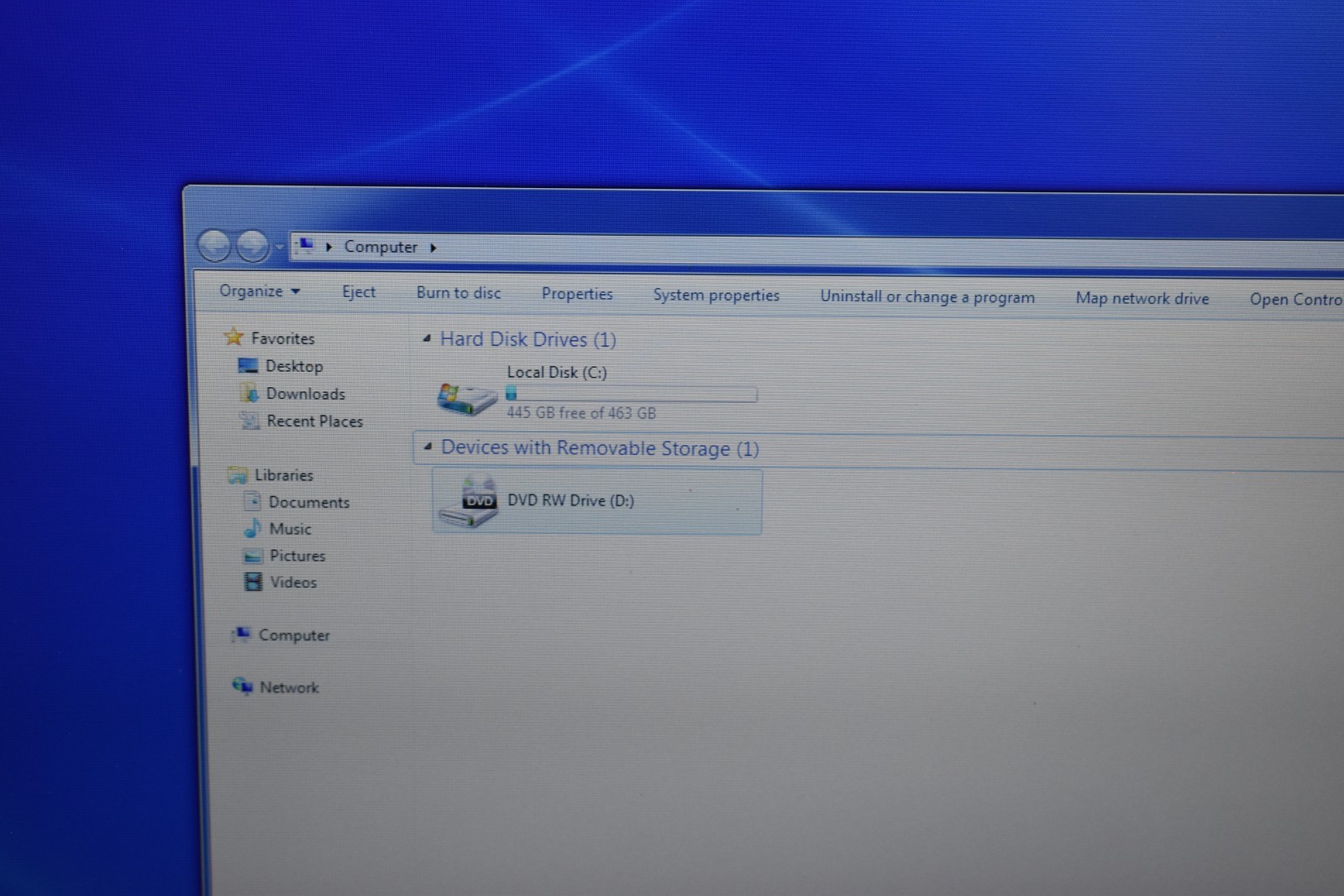Screen dimensions: 1344x896
Task: Open the Videos library
Action: pos(293,583)
